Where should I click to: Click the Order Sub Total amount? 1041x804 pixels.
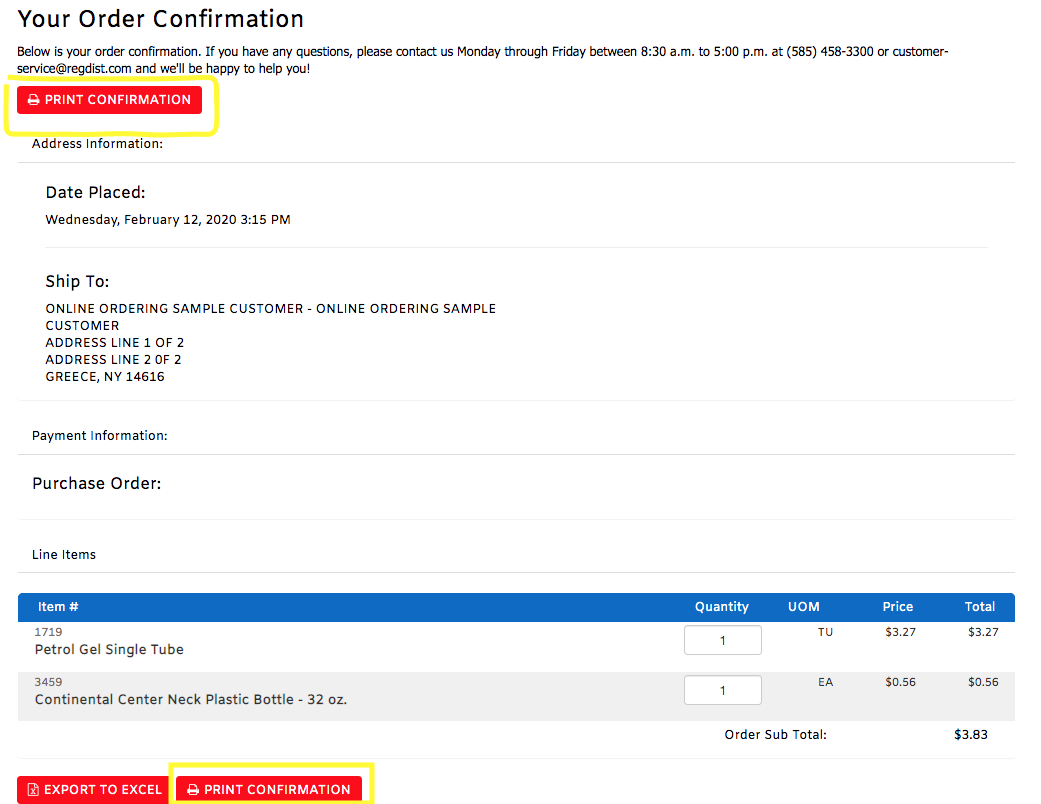tap(971, 734)
